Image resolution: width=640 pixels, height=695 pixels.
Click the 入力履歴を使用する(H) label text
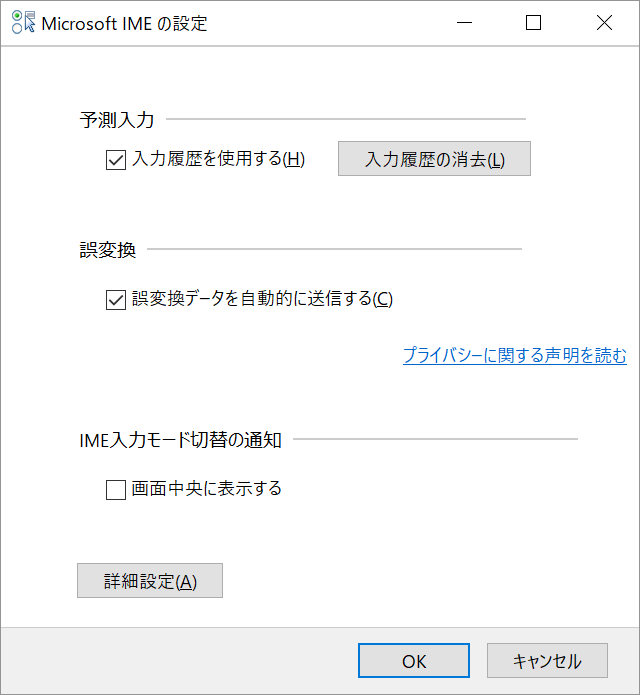tap(218, 159)
